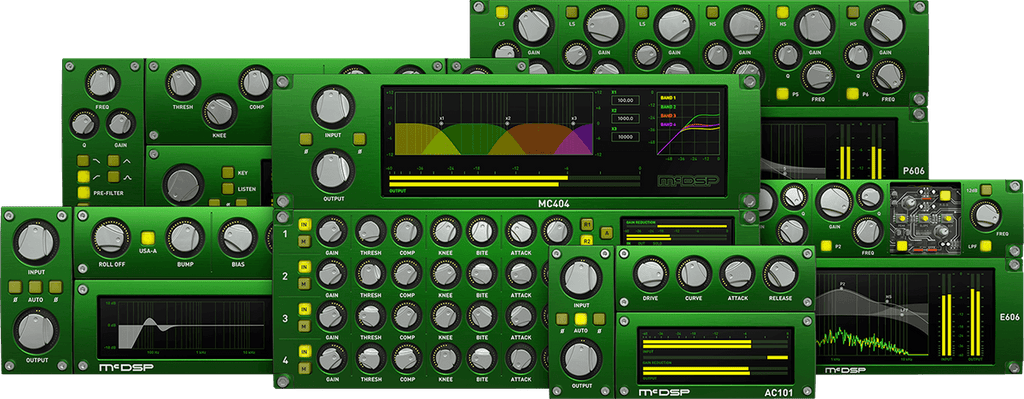The height and width of the screenshot is (399, 1024).
Task: Click band 4 COMP knob
Action: click(407, 358)
